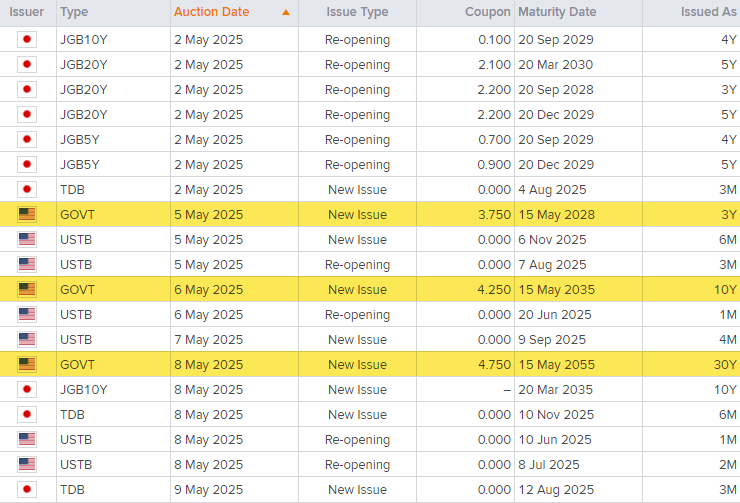Select maturity date 20 Mar 2035
740x503 pixels.
555,390
